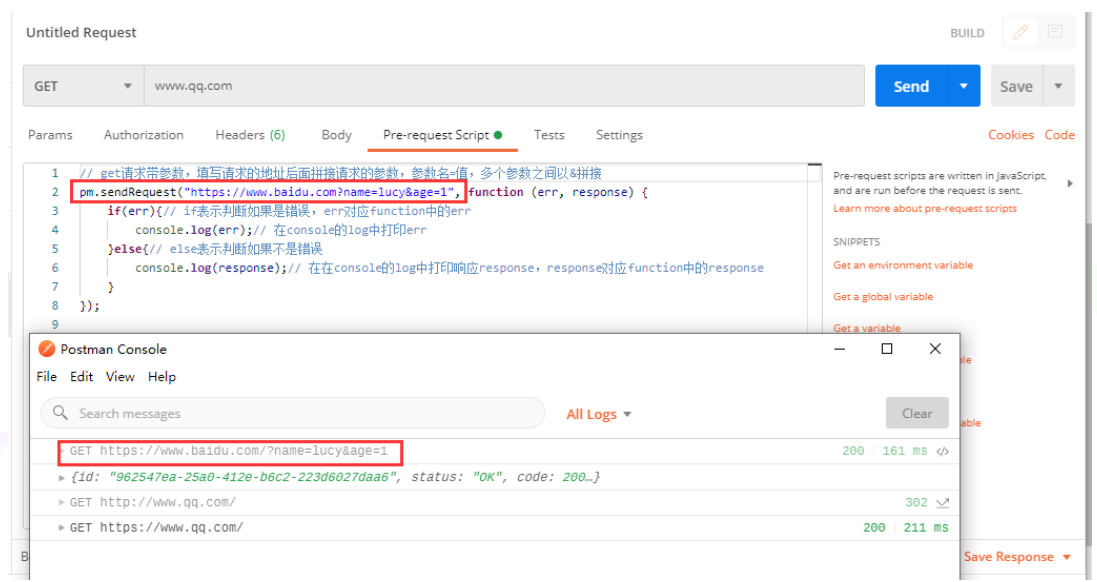Click the raw code icon on baidu log row
The height and width of the screenshot is (582, 1097).
point(942,452)
